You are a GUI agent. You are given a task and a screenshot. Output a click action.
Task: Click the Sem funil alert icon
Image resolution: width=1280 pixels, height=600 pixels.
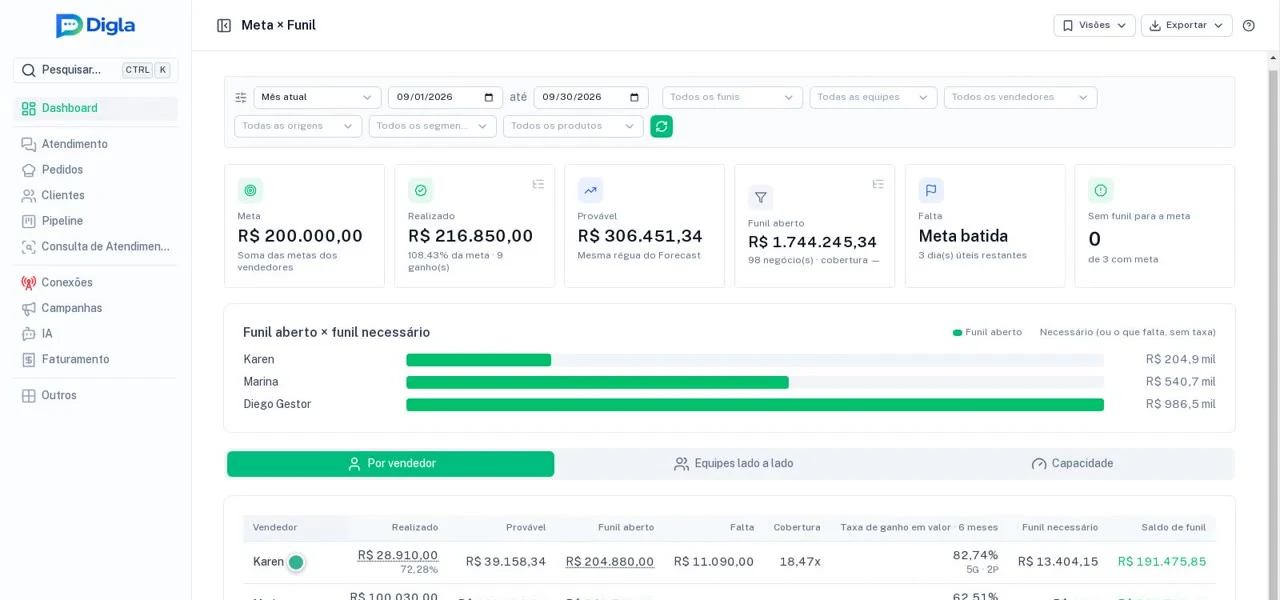point(1101,190)
